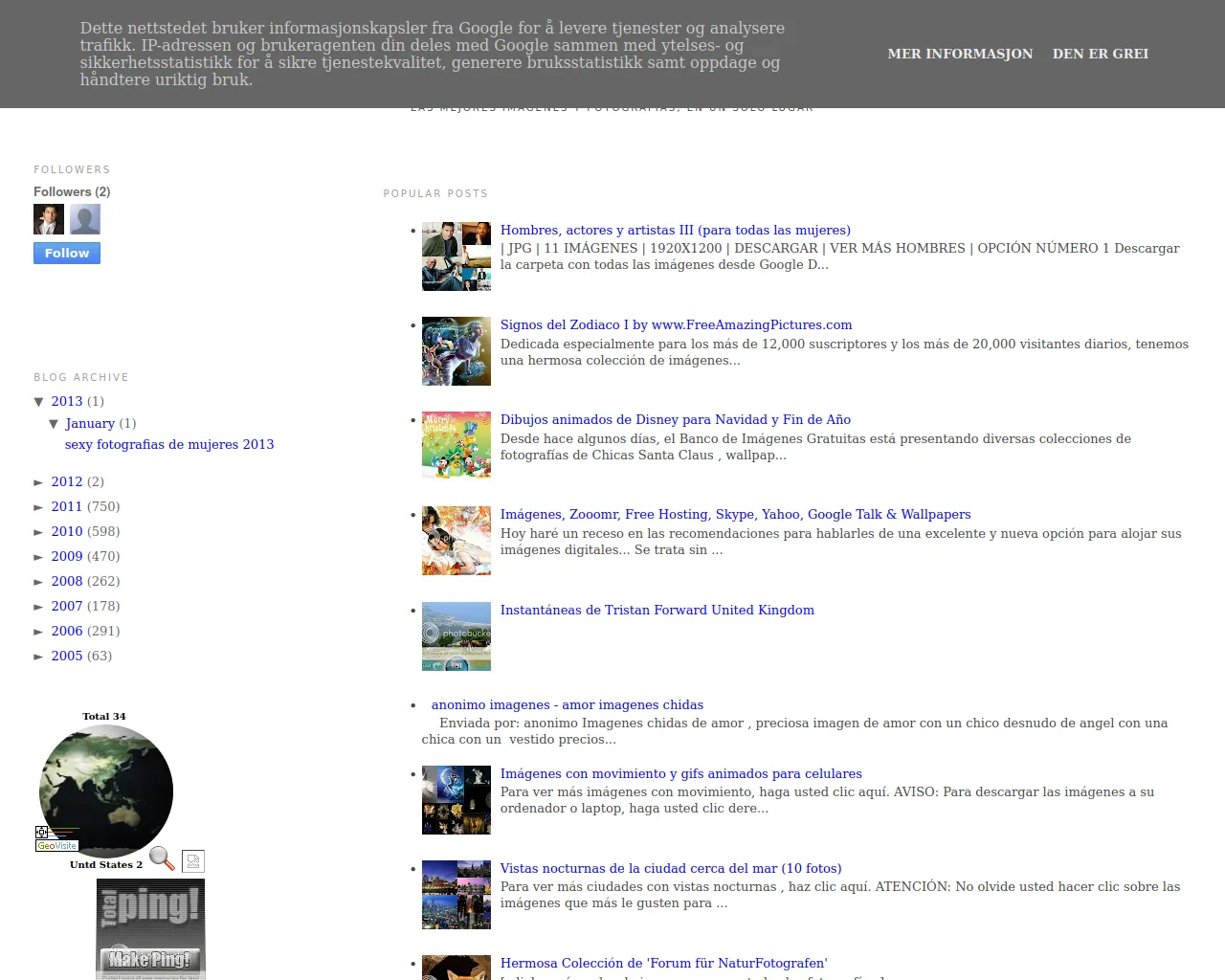This screenshot has height=980, width=1225.
Task: Click the broken image icon next to magnifier
Action: 193,861
